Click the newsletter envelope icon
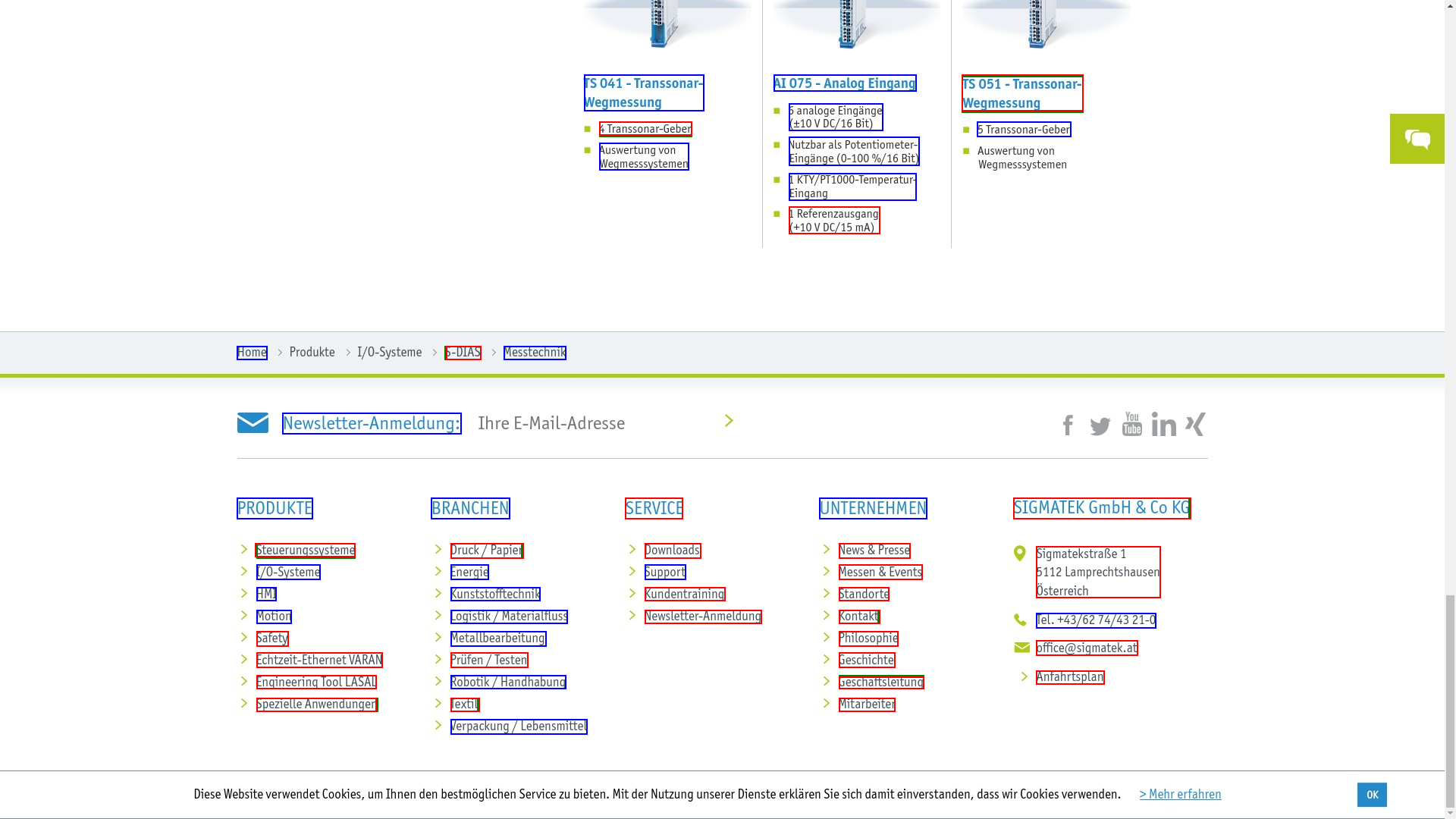Viewport: 1456px width, 819px height. point(253,423)
